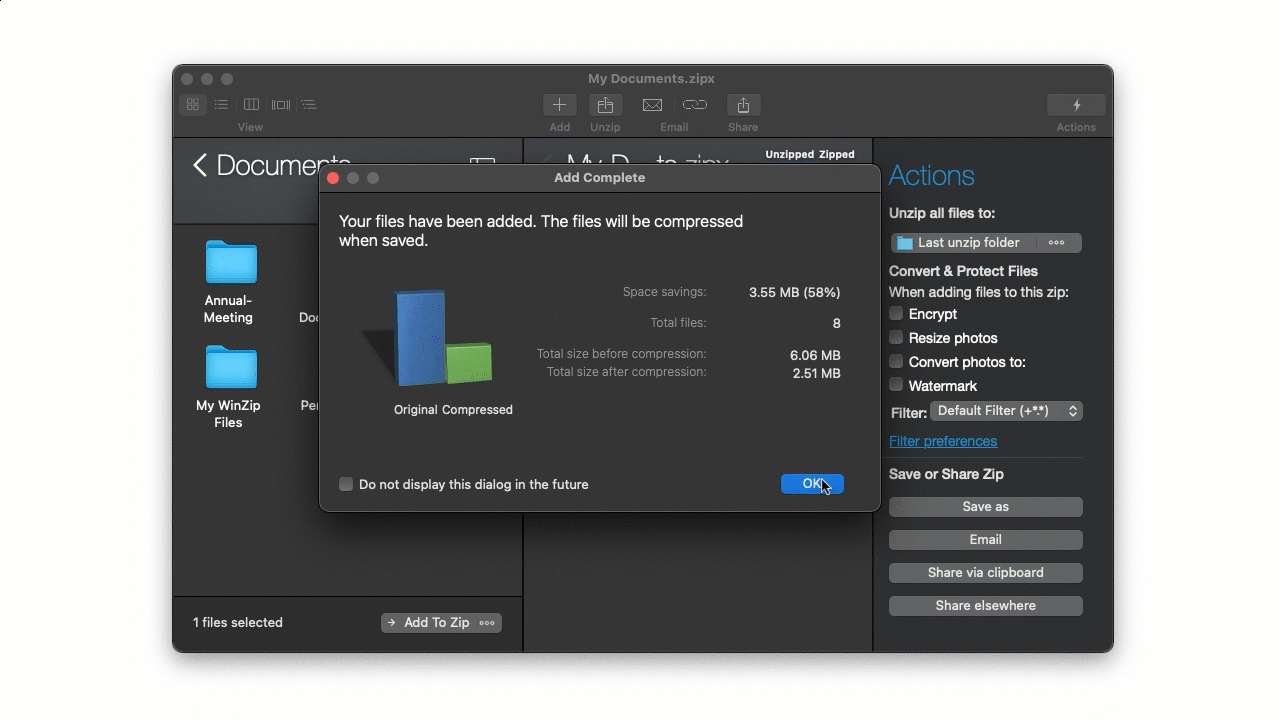The width and height of the screenshot is (1280, 720).
Task: Toggle the Actions lightning bolt button
Action: [x=1076, y=105]
